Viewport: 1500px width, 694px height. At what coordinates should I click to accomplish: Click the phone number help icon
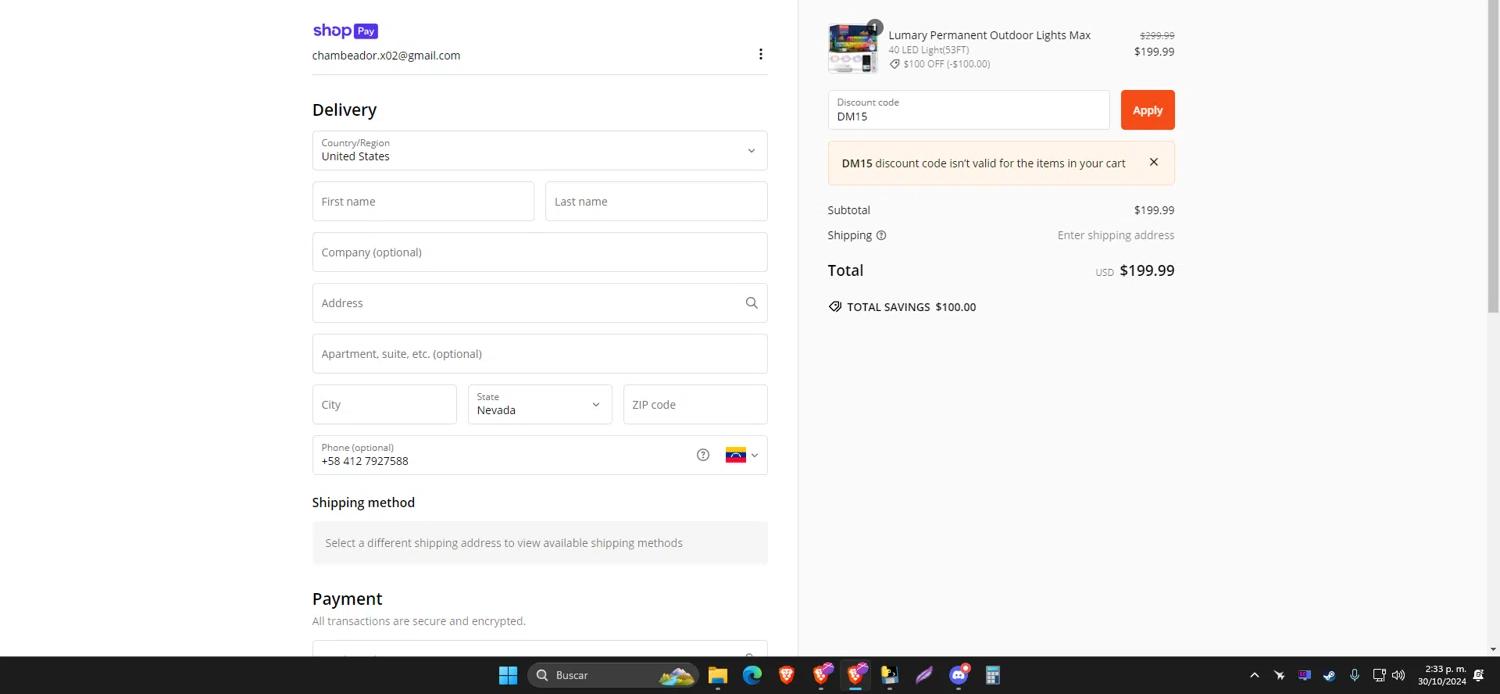[x=703, y=455]
